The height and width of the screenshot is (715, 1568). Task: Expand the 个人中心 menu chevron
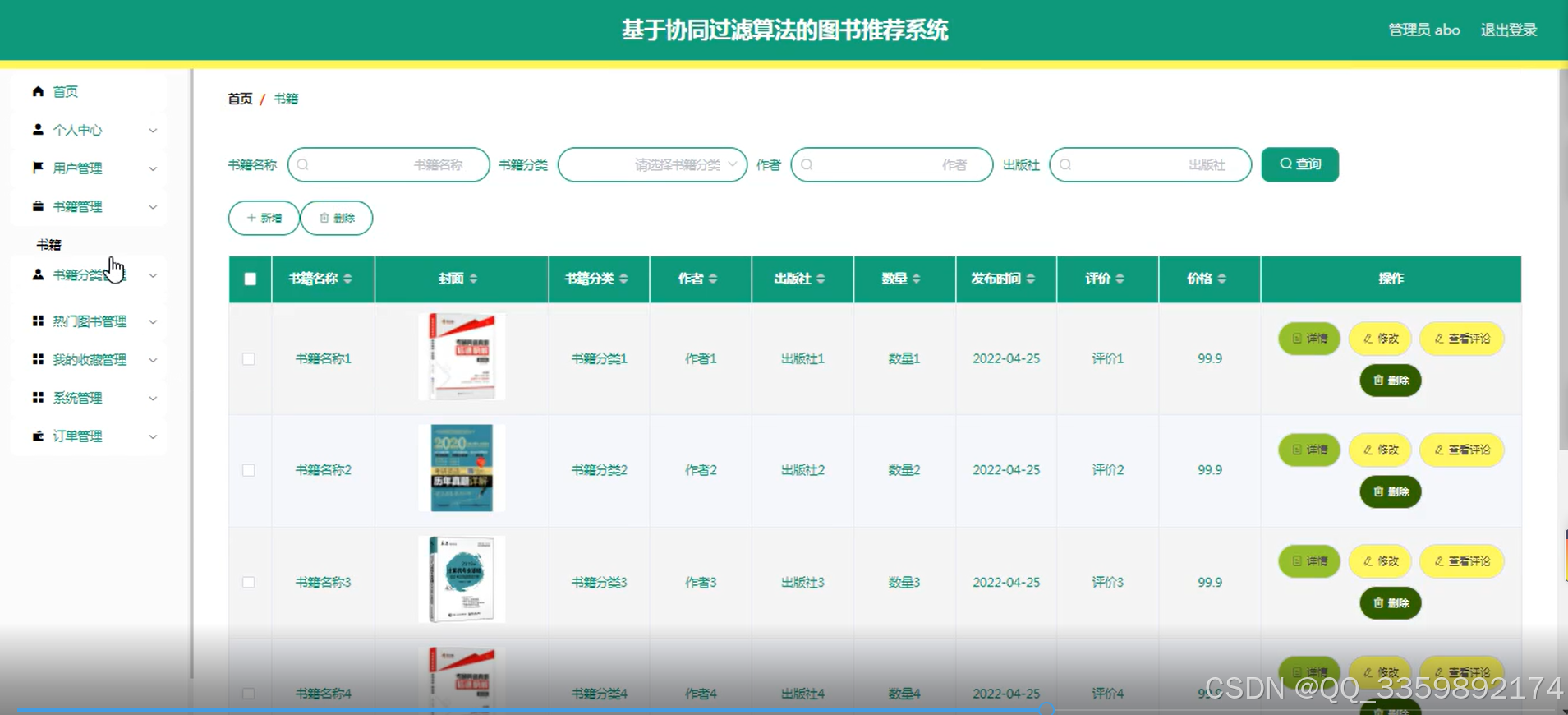pyautogui.click(x=153, y=130)
